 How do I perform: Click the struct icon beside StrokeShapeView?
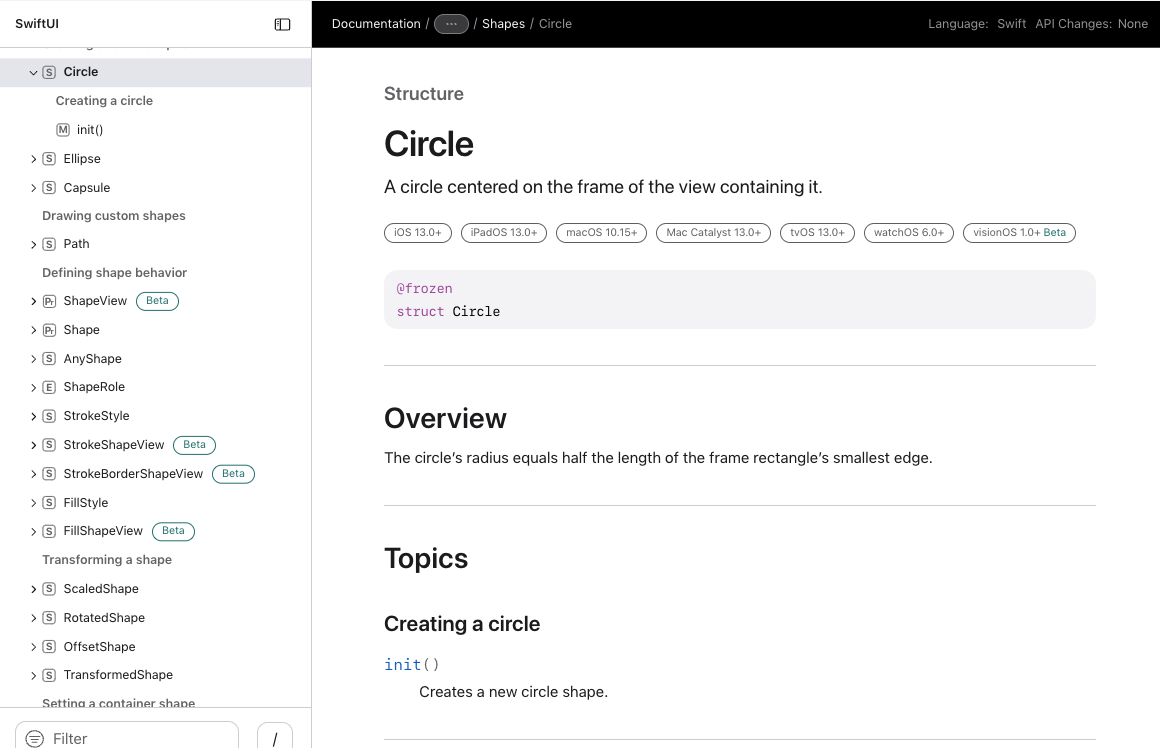click(x=49, y=445)
